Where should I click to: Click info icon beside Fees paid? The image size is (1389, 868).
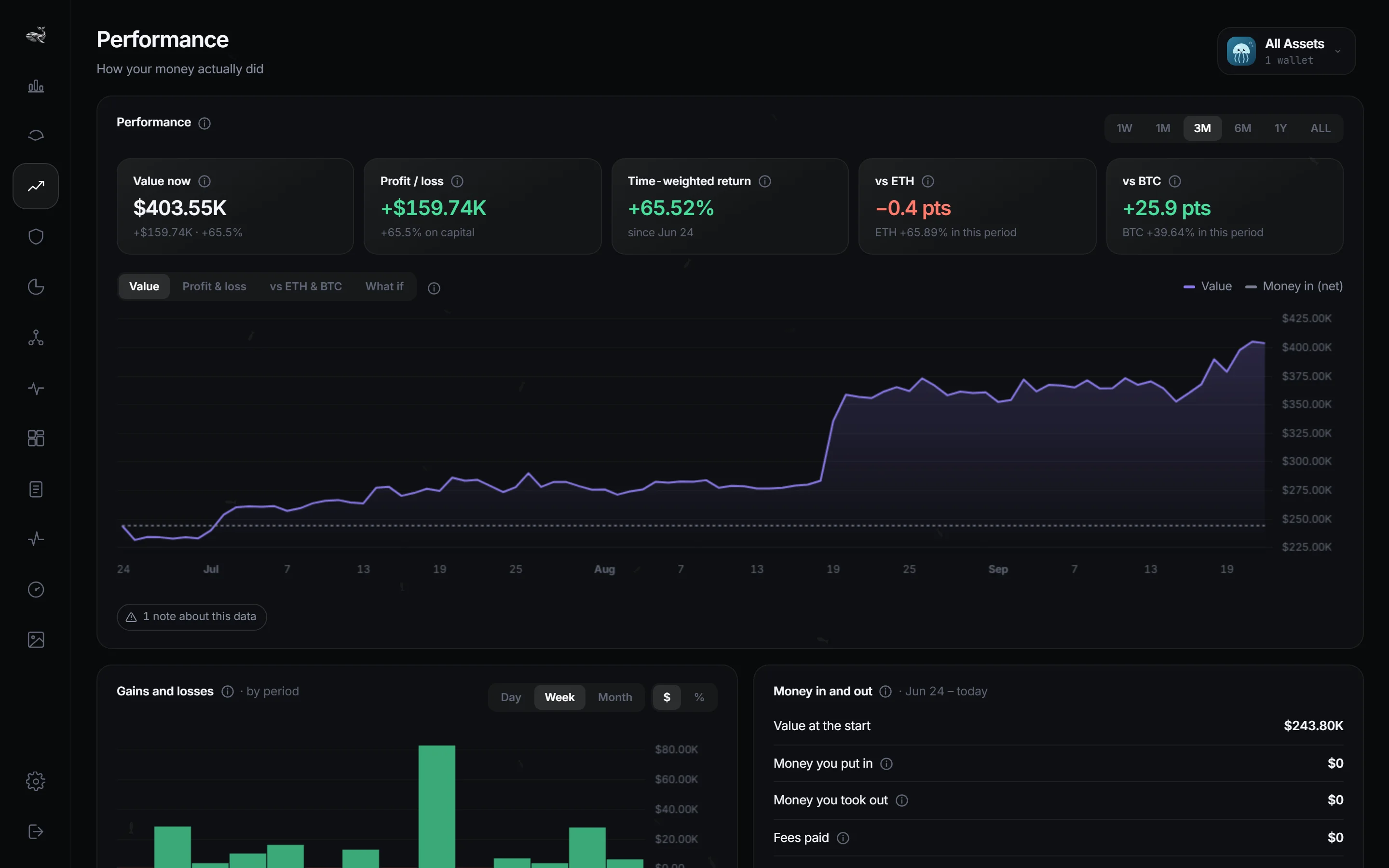point(843,838)
